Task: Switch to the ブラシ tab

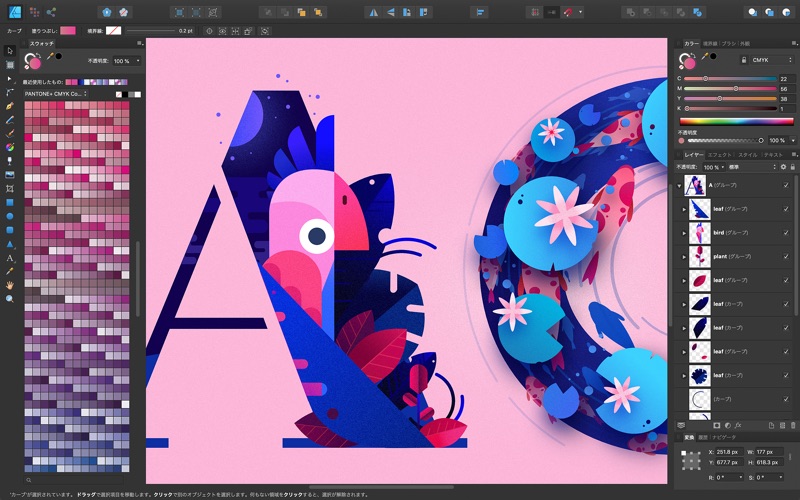Action: click(729, 44)
